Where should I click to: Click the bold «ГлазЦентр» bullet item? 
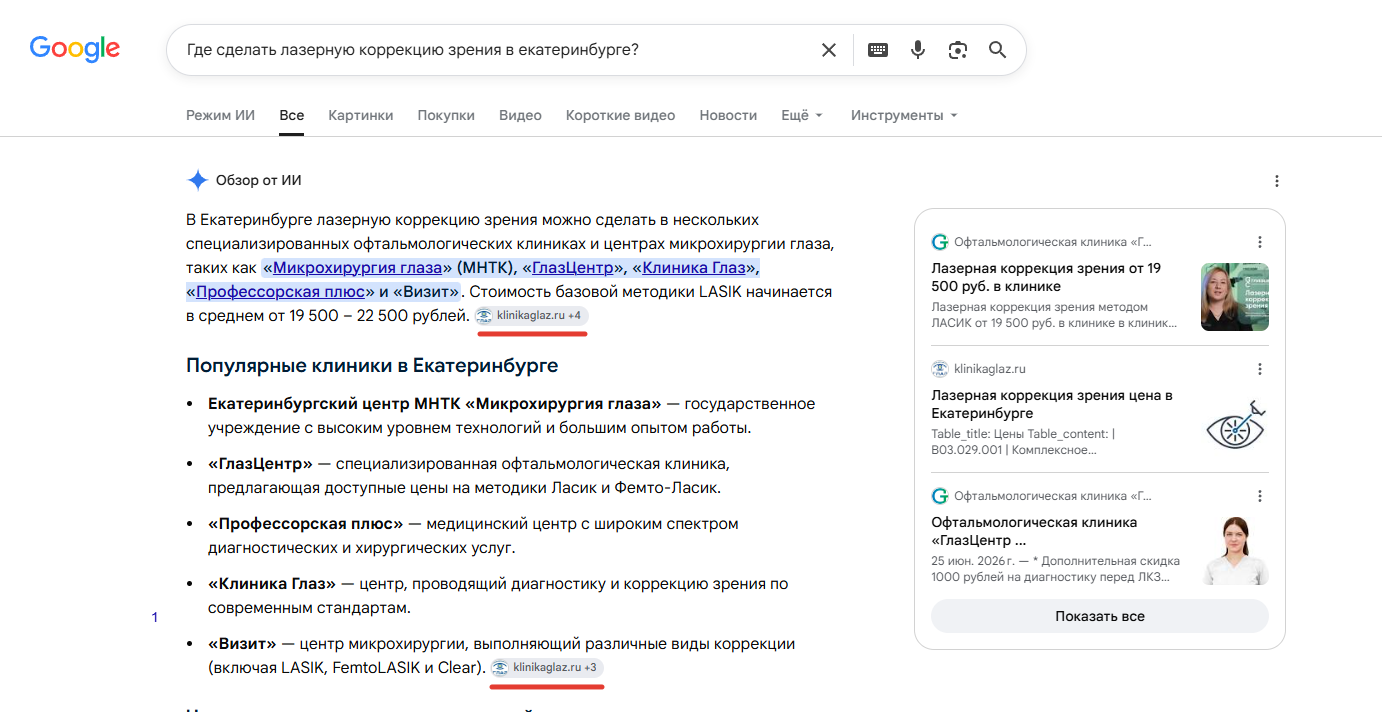260,464
